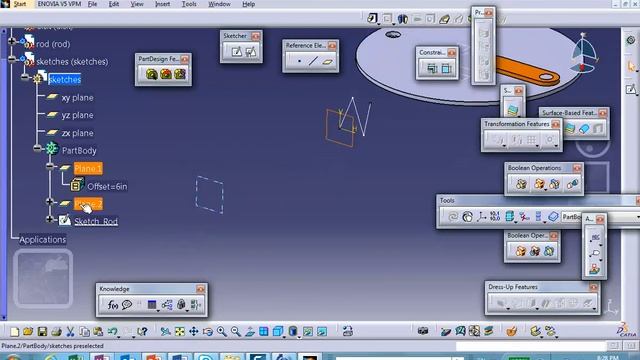
Task: Select the Line tool in Reference Elements
Action: (313, 61)
